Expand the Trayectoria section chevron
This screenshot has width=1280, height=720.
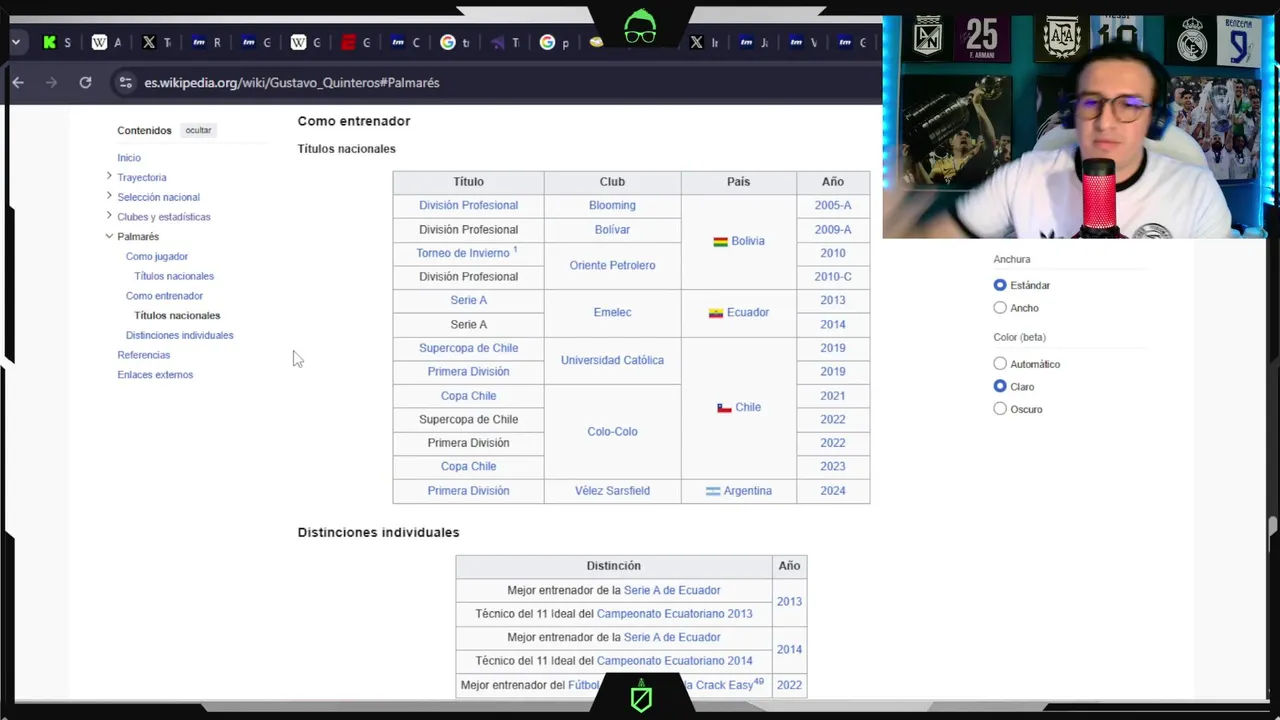[x=109, y=177]
